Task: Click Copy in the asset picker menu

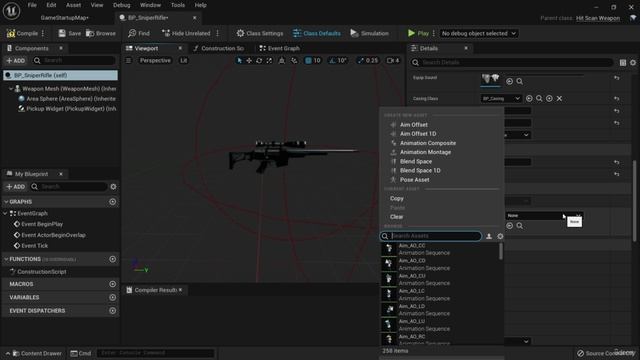Action: 396,198
